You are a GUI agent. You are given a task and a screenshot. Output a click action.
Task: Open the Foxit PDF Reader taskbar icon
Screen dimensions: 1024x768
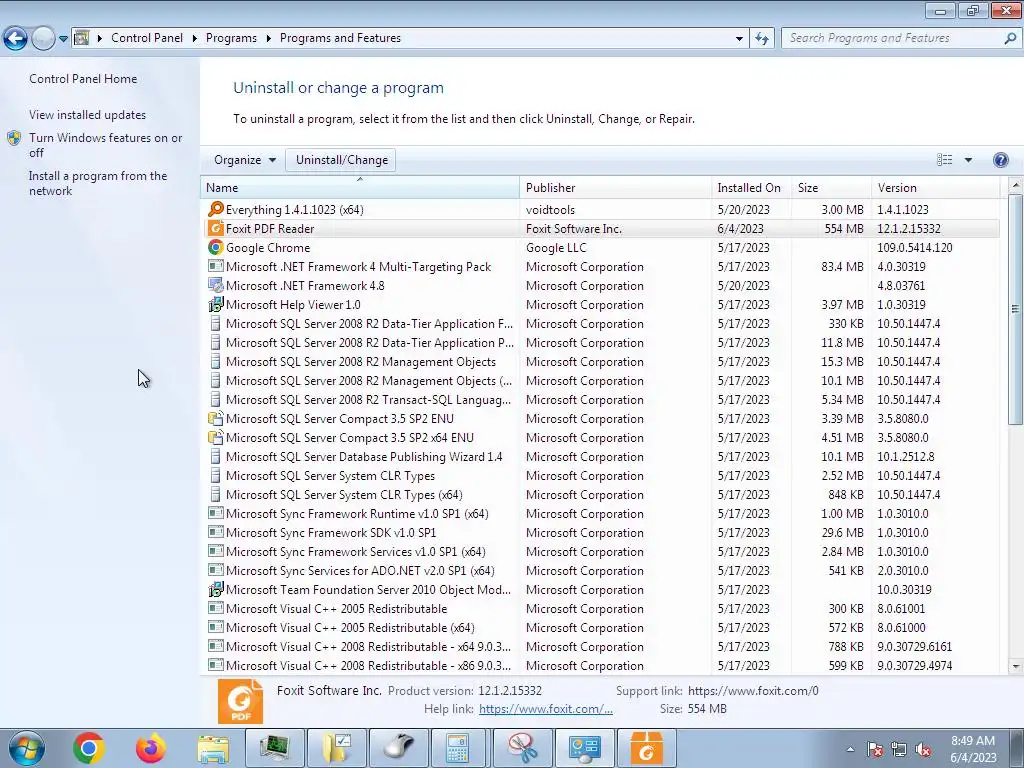point(647,748)
